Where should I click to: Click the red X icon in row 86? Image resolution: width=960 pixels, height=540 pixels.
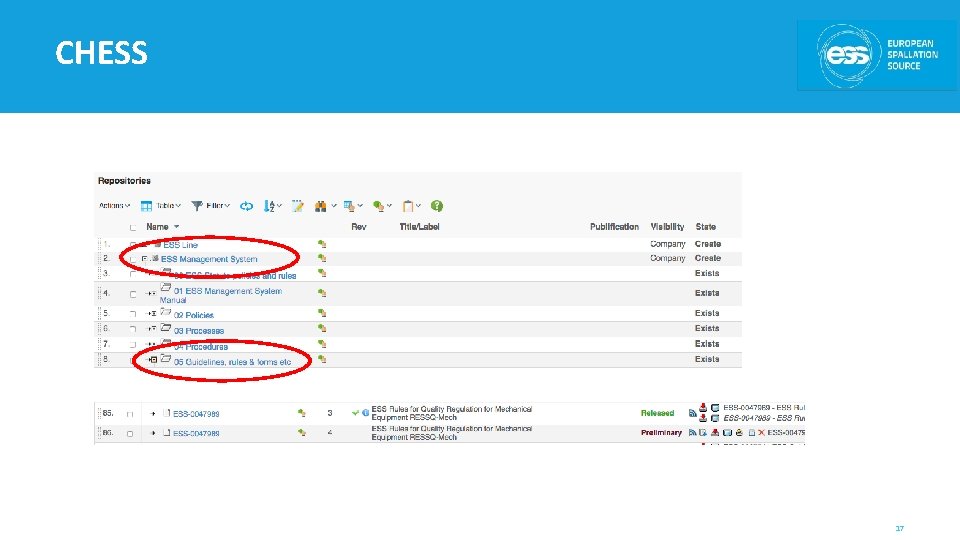click(x=762, y=433)
